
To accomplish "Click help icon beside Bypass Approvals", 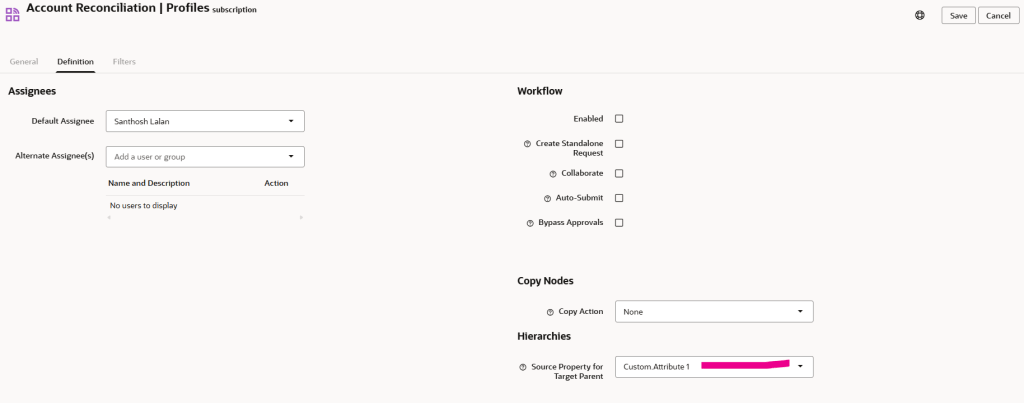I will coord(530,223).
